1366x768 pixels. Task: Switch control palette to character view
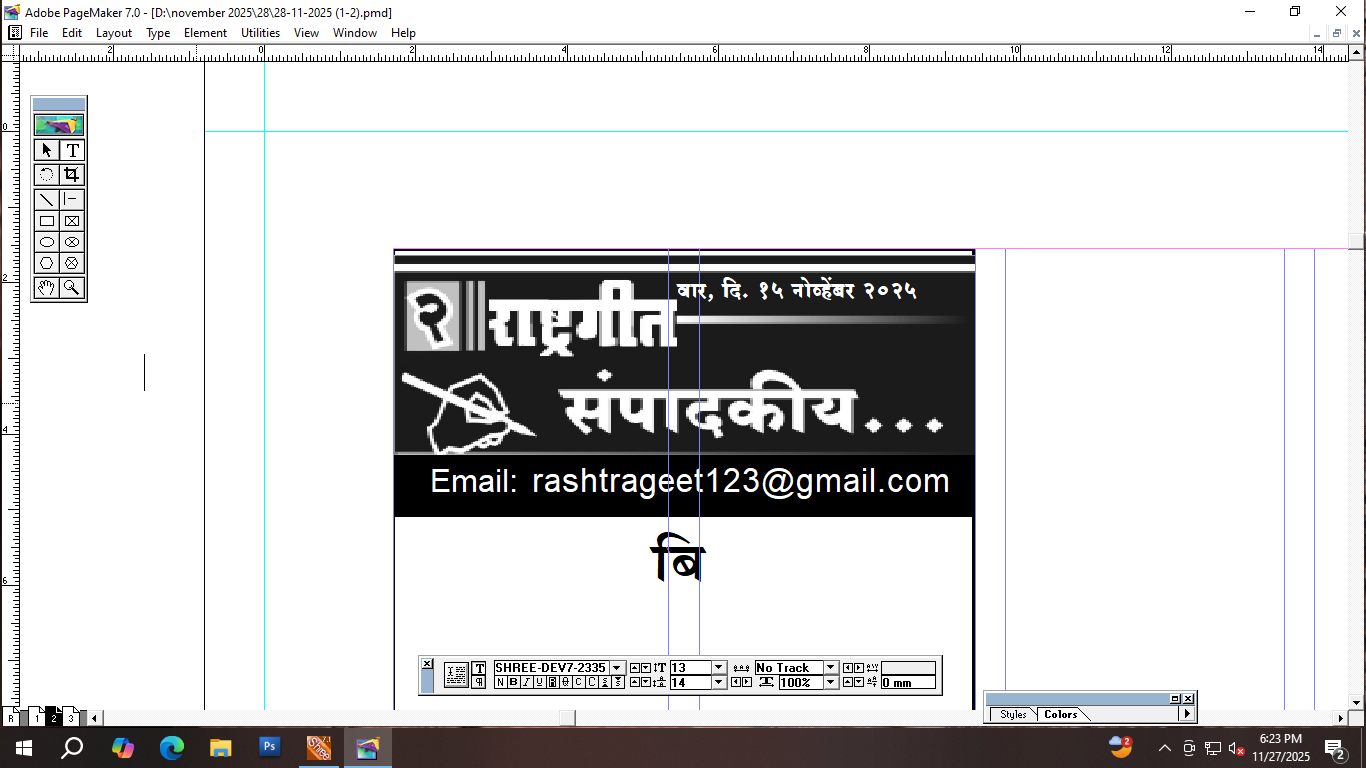coord(479,668)
